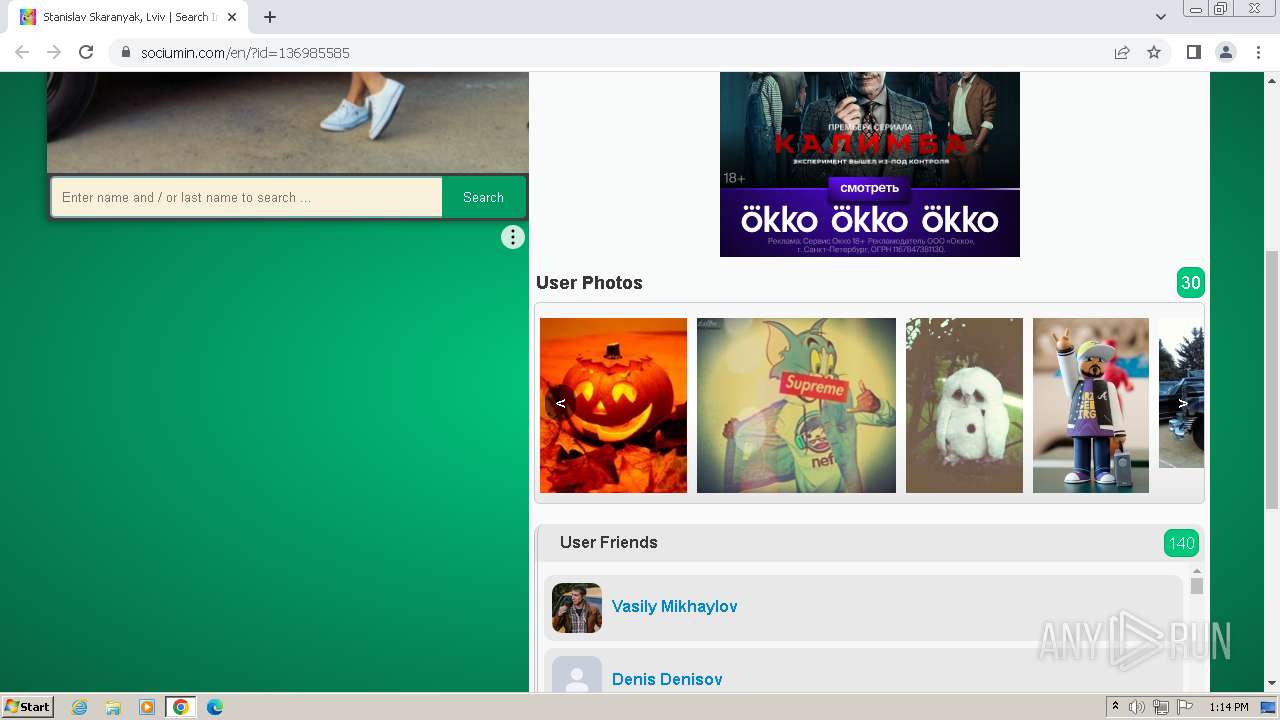Show hidden system tray icons
Viewport: 1280px width, 720px height.
pos(1115,707)
